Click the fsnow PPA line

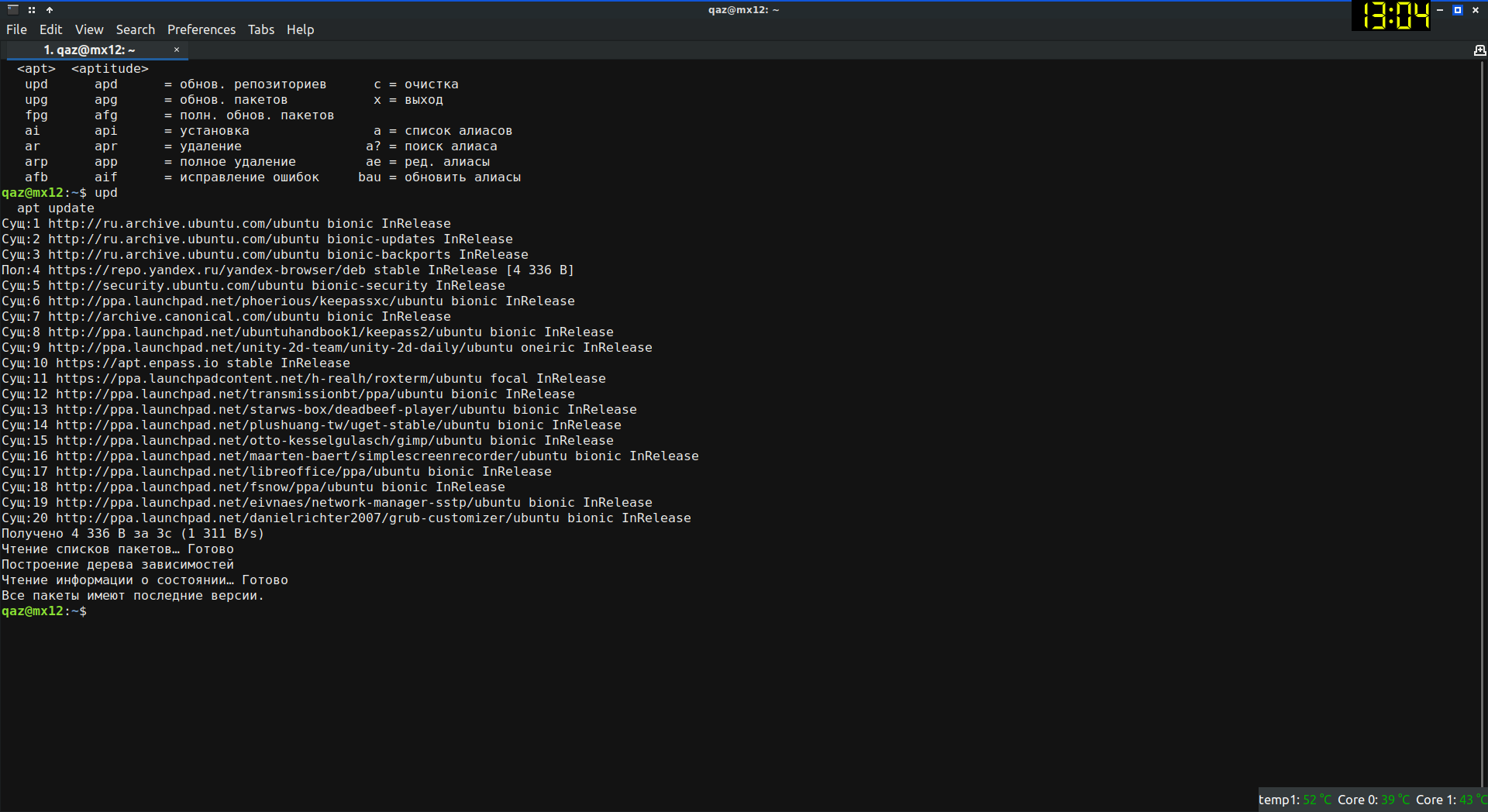(253, 487)
